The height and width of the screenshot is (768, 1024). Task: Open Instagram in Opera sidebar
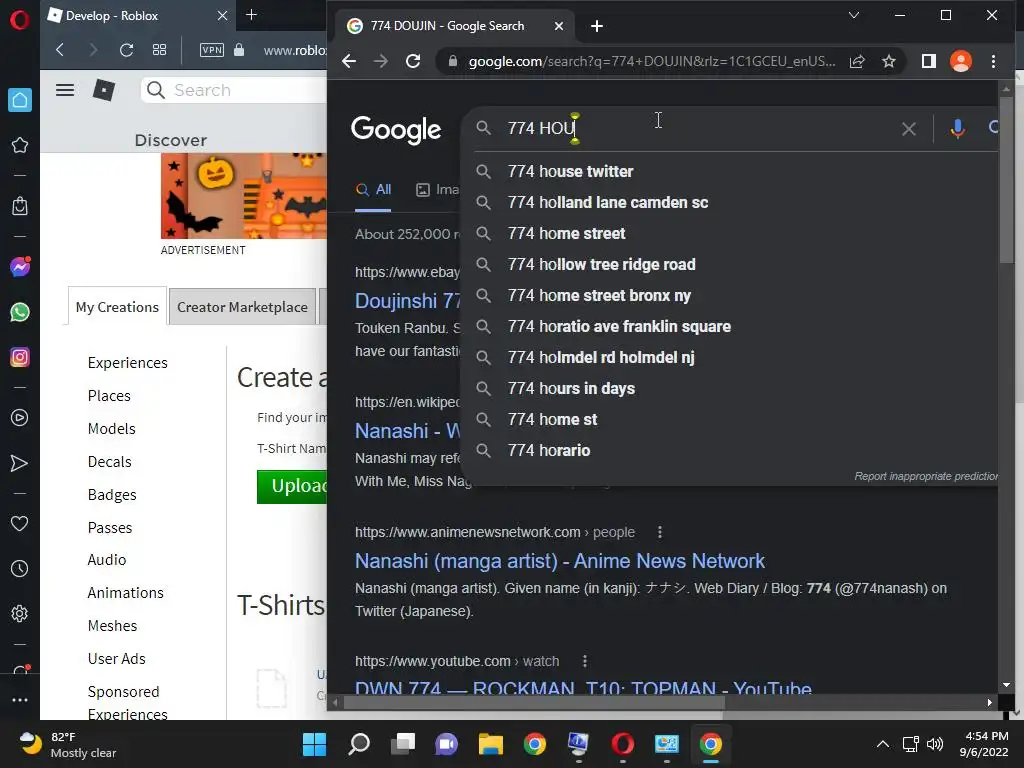click(20, 357)
